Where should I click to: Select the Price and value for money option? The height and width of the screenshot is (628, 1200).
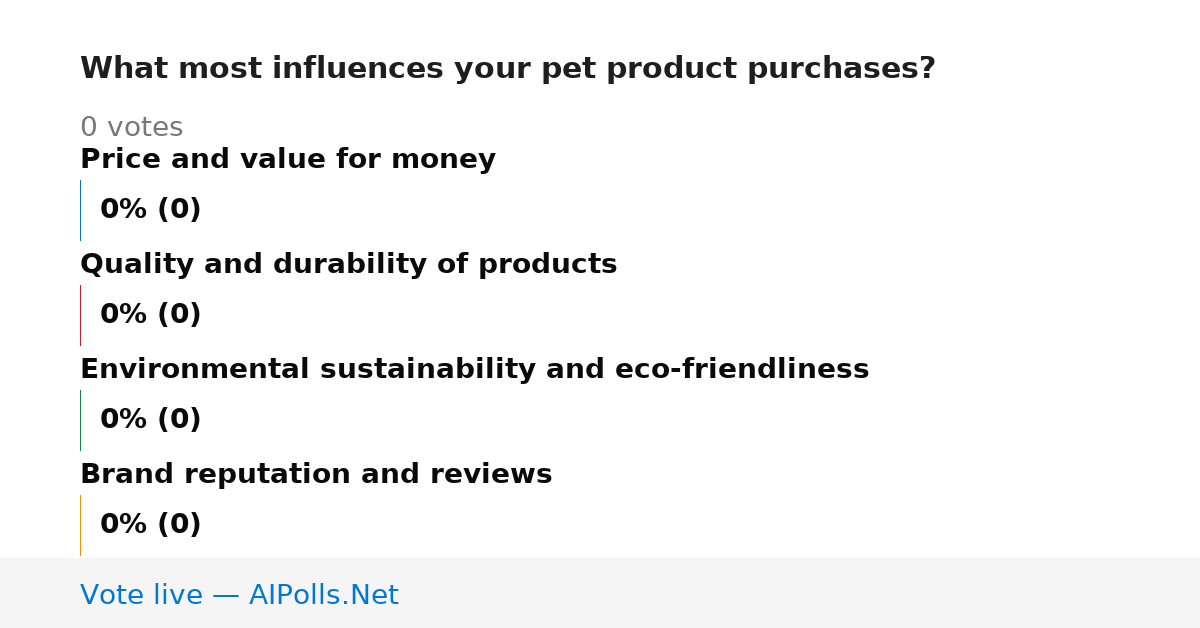288,160
